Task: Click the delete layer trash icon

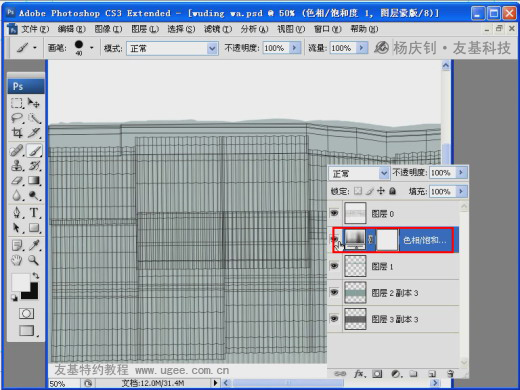Action: (x=450, y=374)
